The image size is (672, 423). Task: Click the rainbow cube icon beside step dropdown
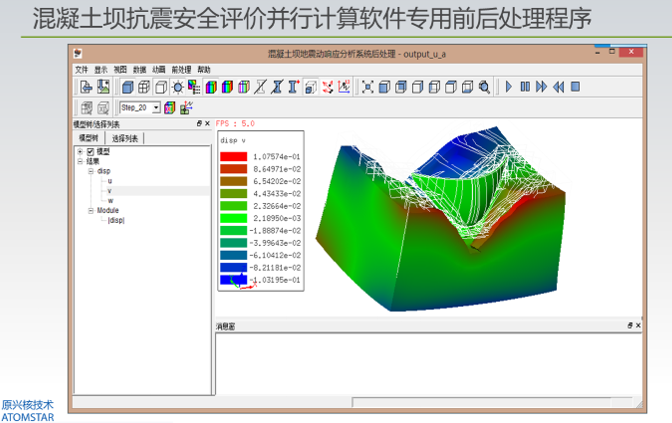[x=170, y=108]
